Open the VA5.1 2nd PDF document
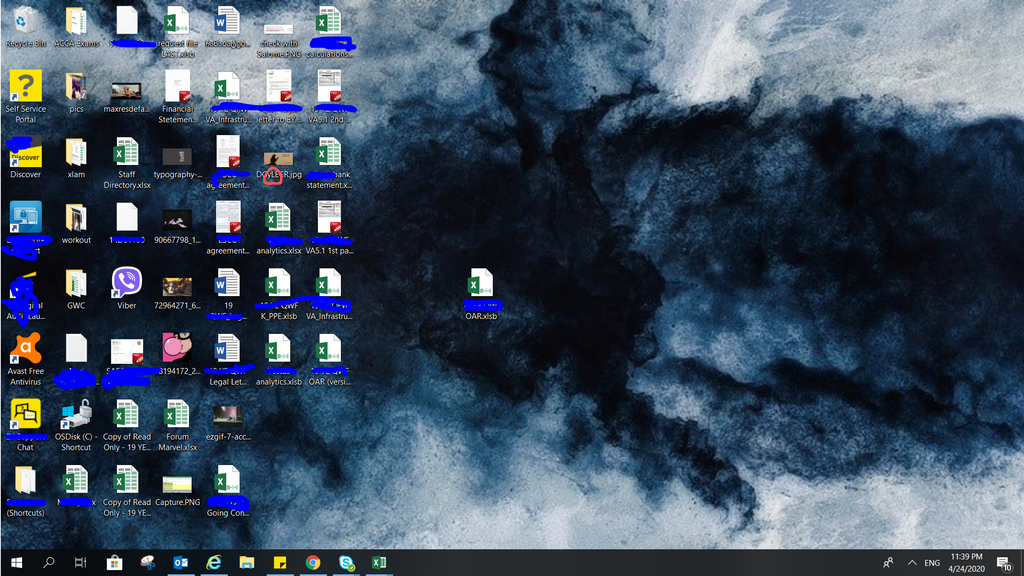This screenshot has height=576, width=1024. point(329,97)
